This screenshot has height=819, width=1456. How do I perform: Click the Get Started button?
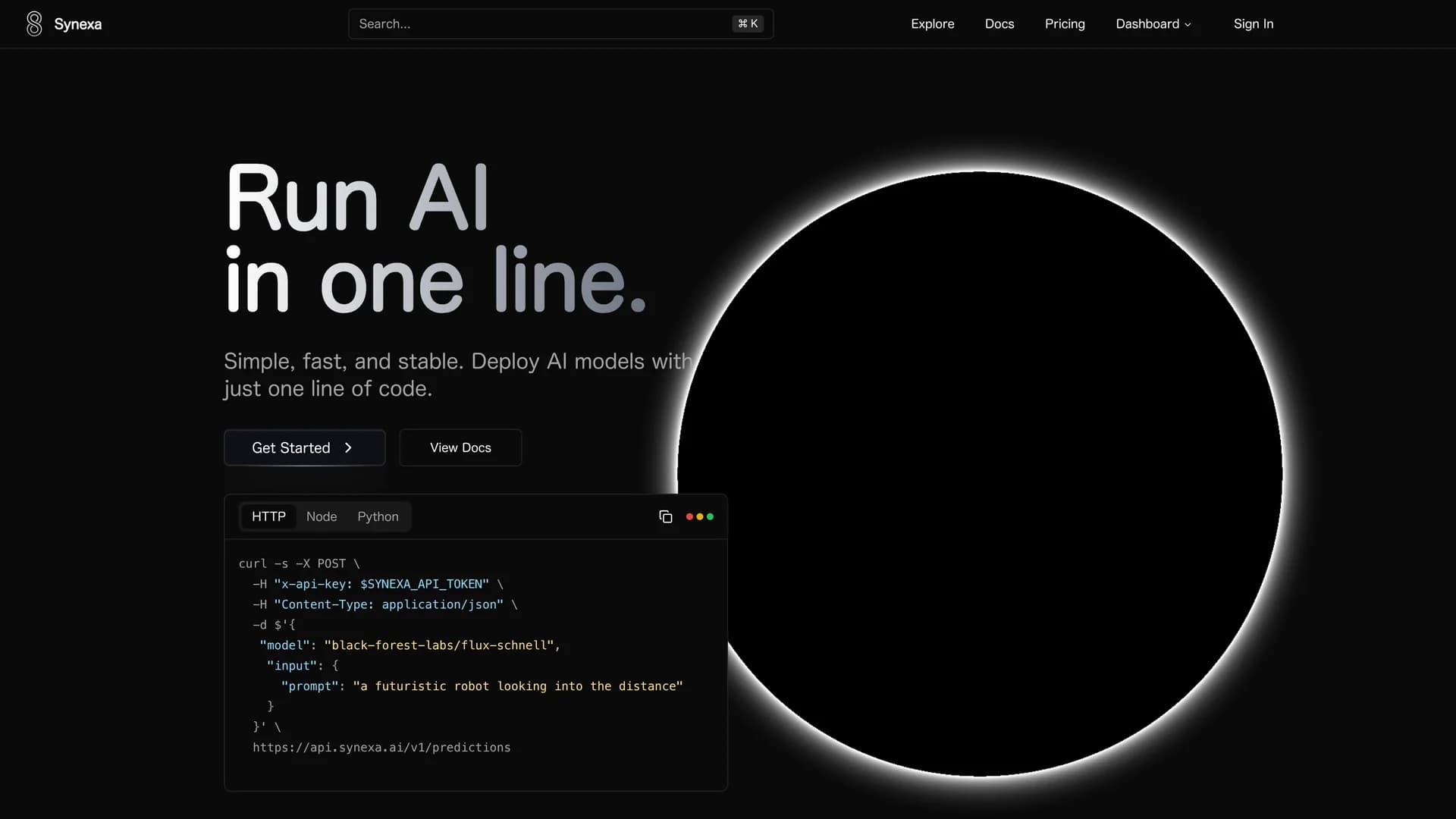[x=304, y=447]
